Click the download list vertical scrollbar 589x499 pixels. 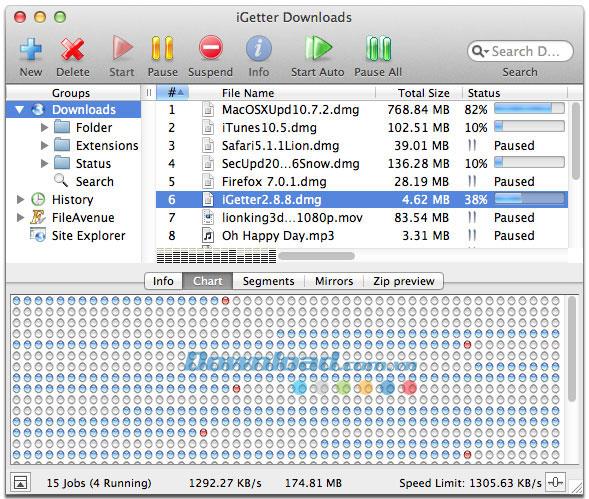coord(575,141)
